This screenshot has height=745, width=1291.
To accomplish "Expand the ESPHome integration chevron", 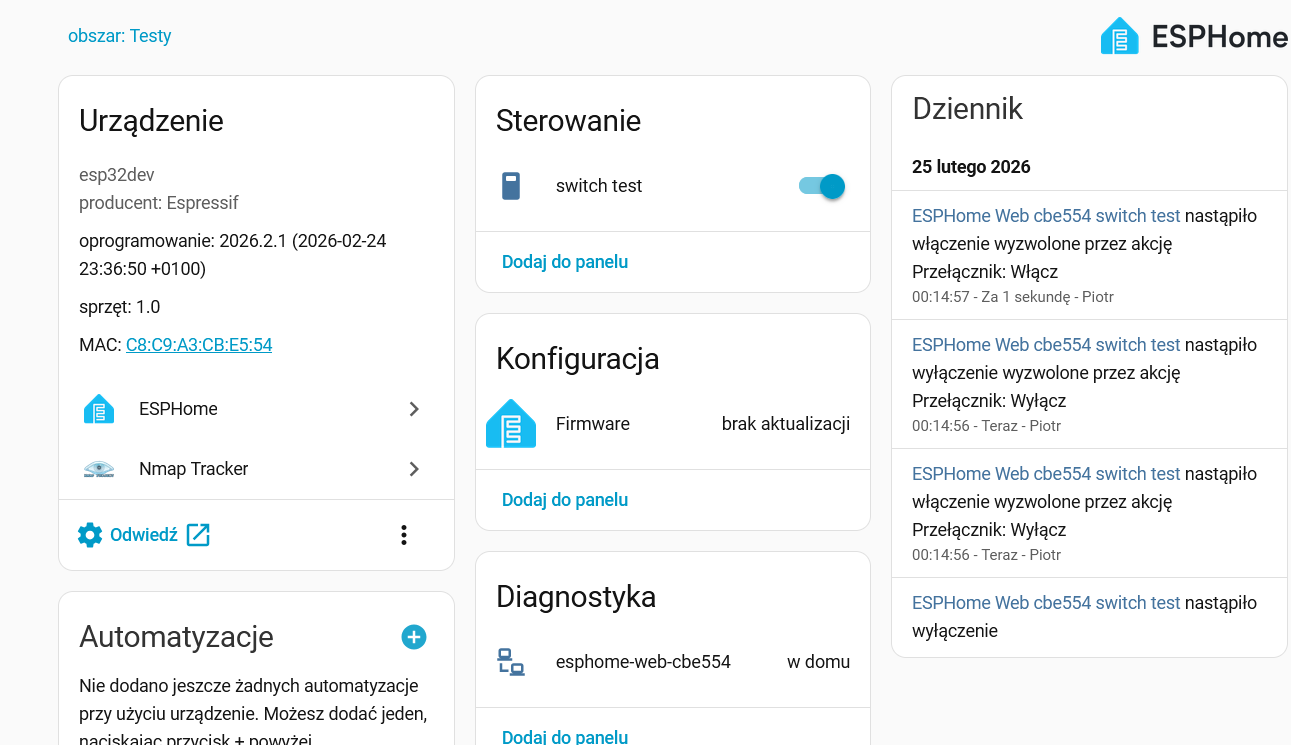I will (x=414, y=409).
